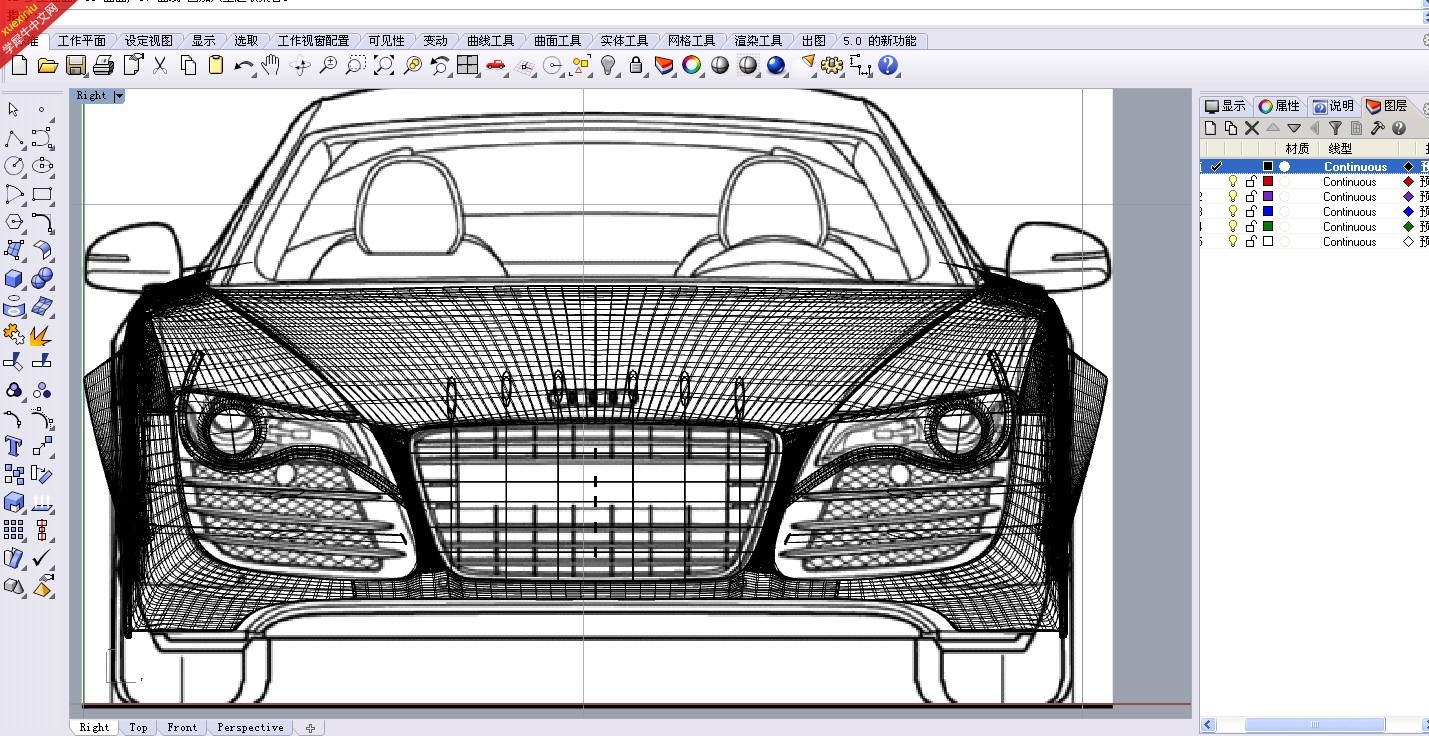Change the red layer color swatch
The width and height of the screenshot is (1429, 736).
tap(1268, 182)
